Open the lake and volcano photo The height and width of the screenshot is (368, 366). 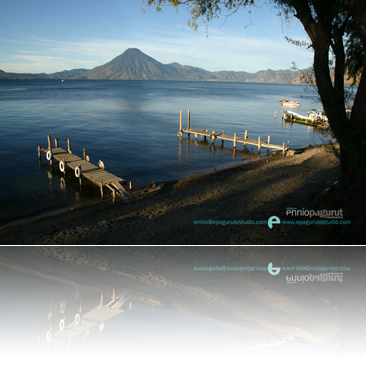coord(183,122)
